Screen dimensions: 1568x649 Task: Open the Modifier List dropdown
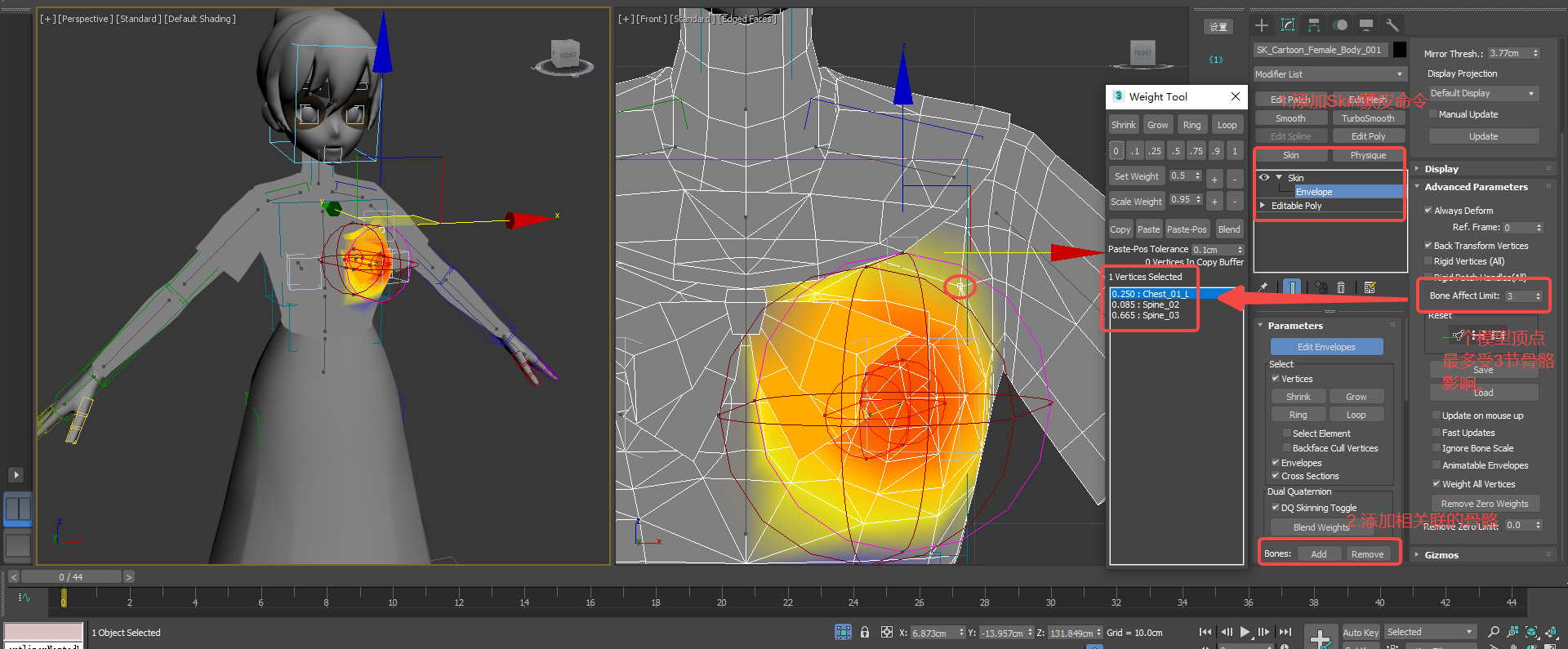(1330, 73)
